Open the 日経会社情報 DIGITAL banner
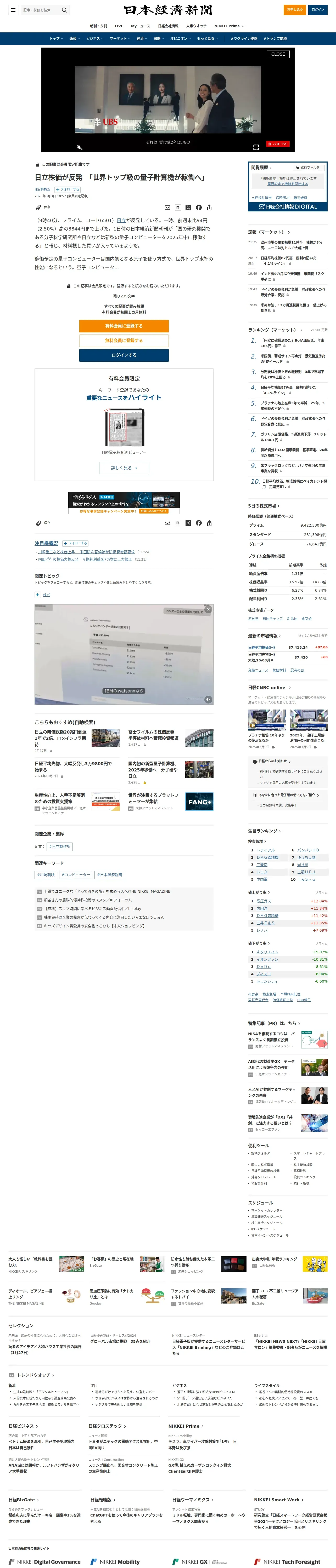The width and height of the screenshot is (336, 1568). pos(288,206)
